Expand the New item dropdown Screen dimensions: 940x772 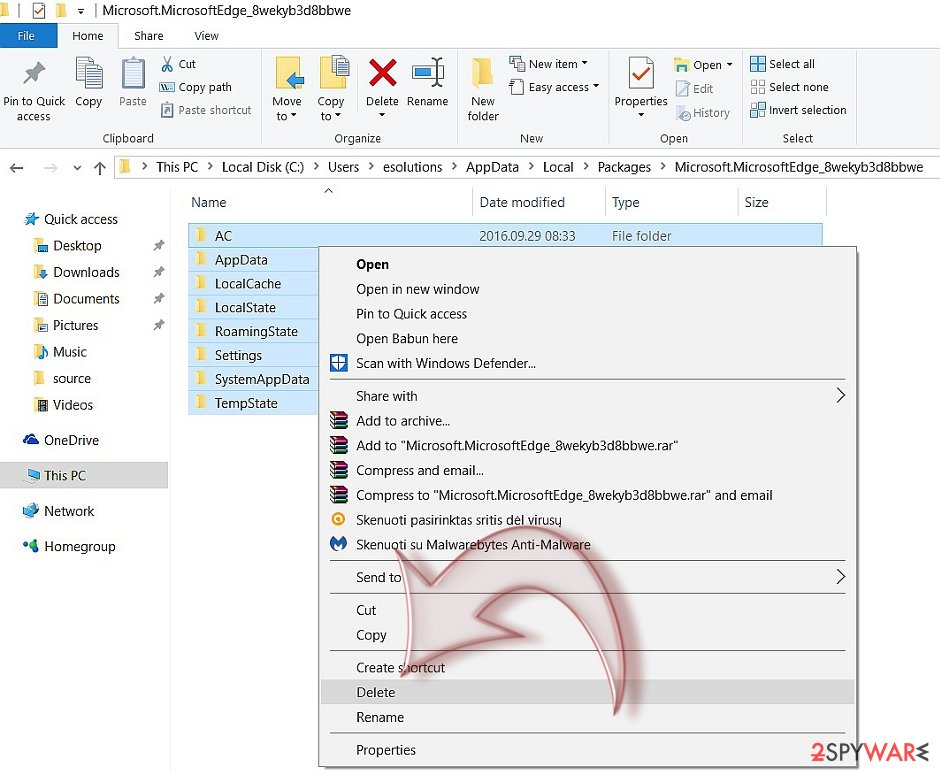tap(585, 63)
